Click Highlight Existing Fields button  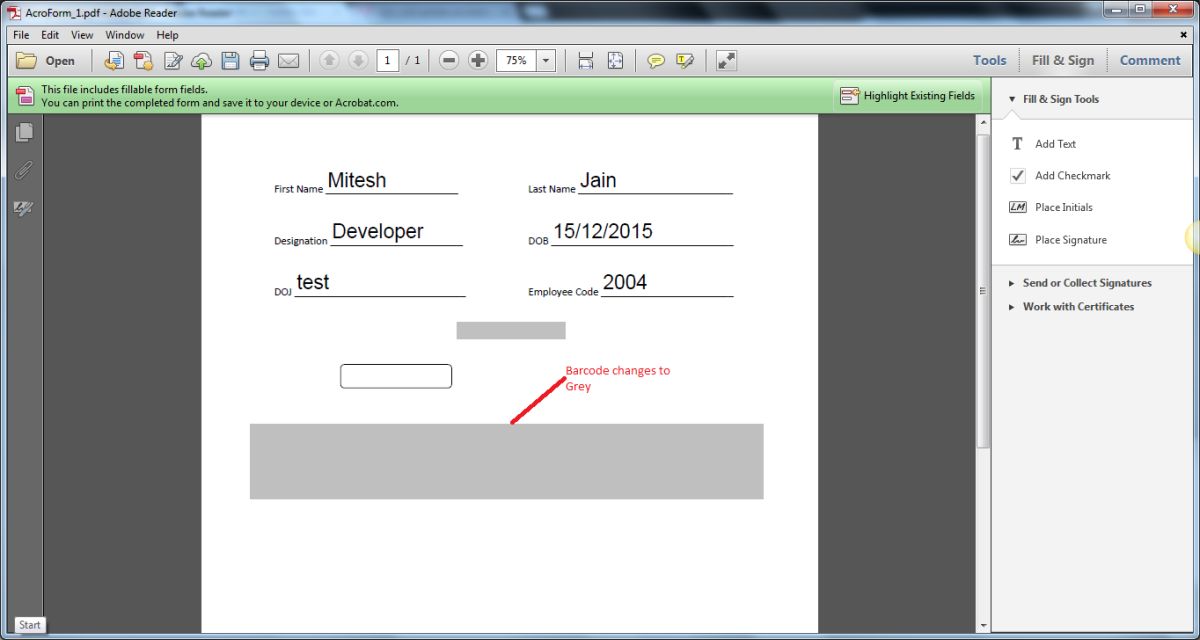907,96
